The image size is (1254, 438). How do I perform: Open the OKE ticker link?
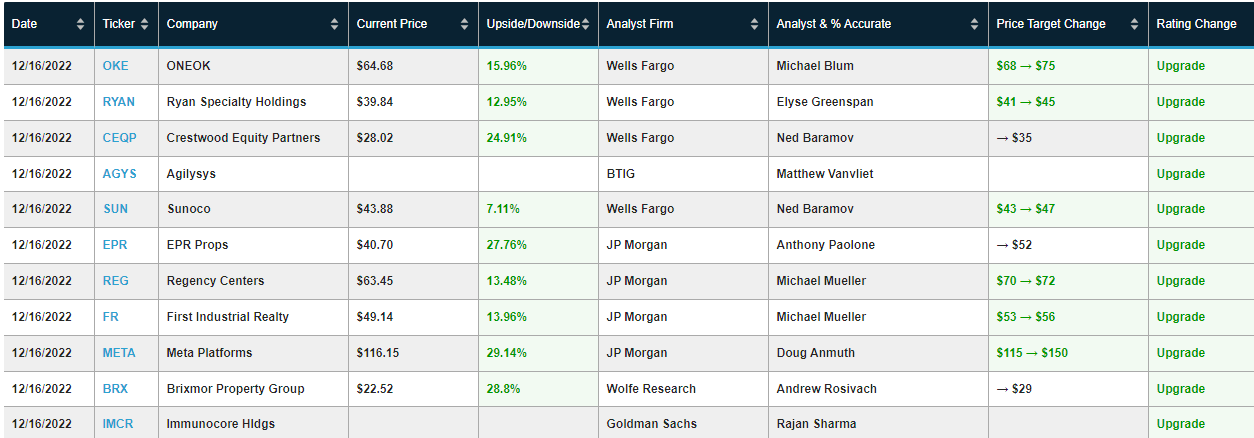(116, 66)
